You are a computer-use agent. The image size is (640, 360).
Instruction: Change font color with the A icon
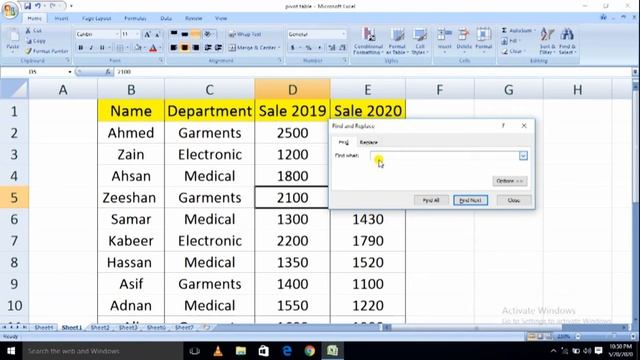[153, 48]
